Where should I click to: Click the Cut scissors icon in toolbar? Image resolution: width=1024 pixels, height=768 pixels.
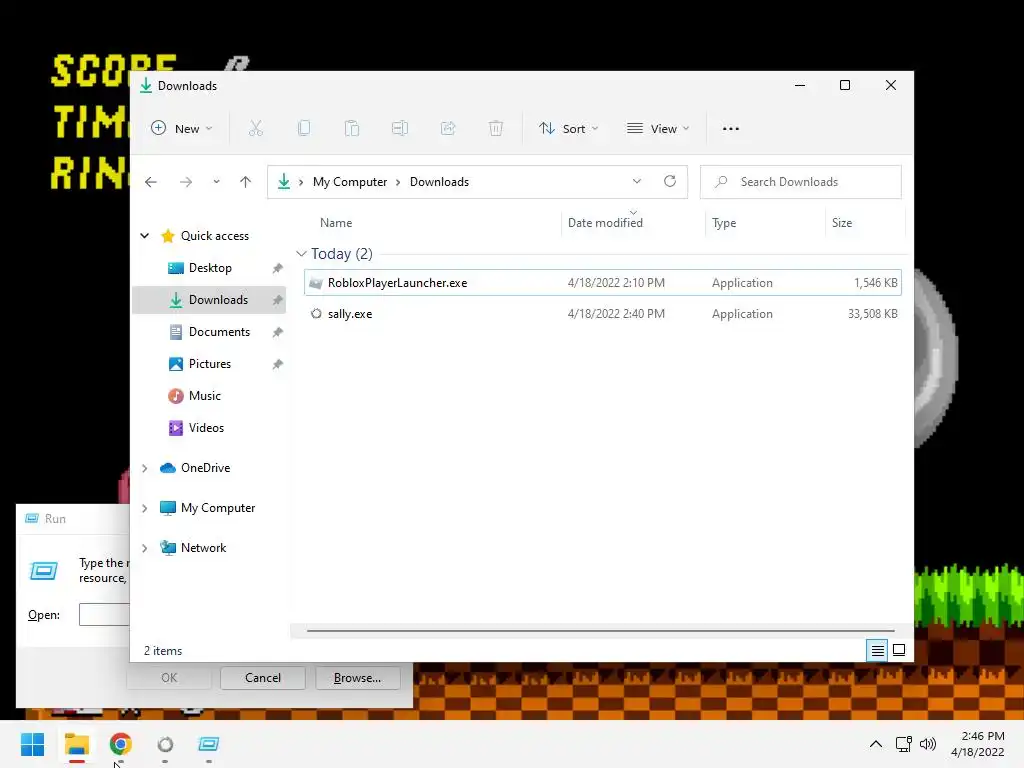pyautogui.click(x=255, y=129)
